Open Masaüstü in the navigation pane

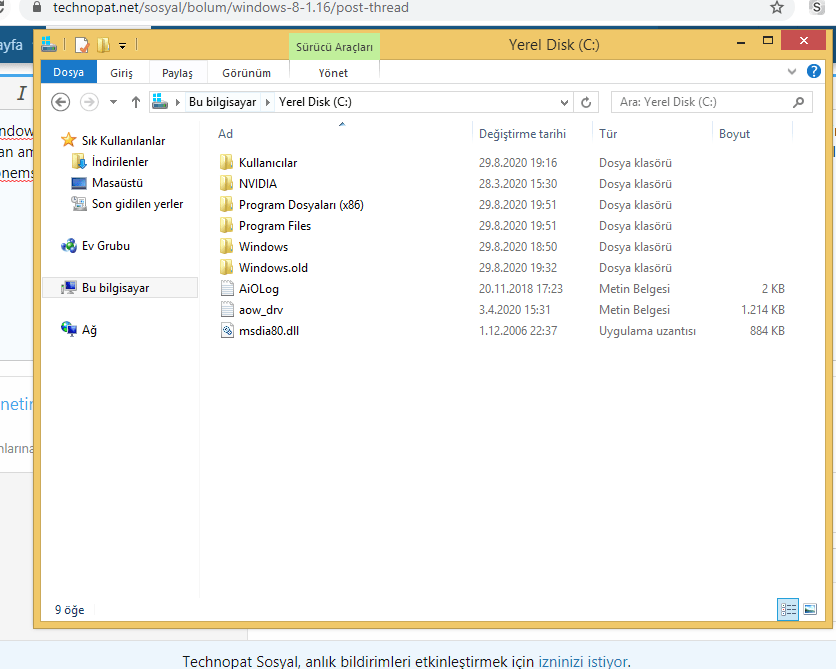tap(117, 183)
